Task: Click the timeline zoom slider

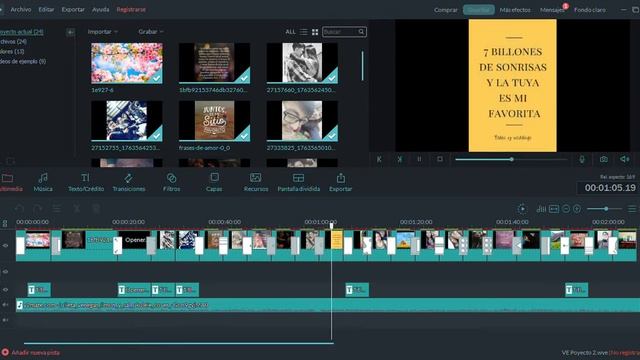Action: 604,209
